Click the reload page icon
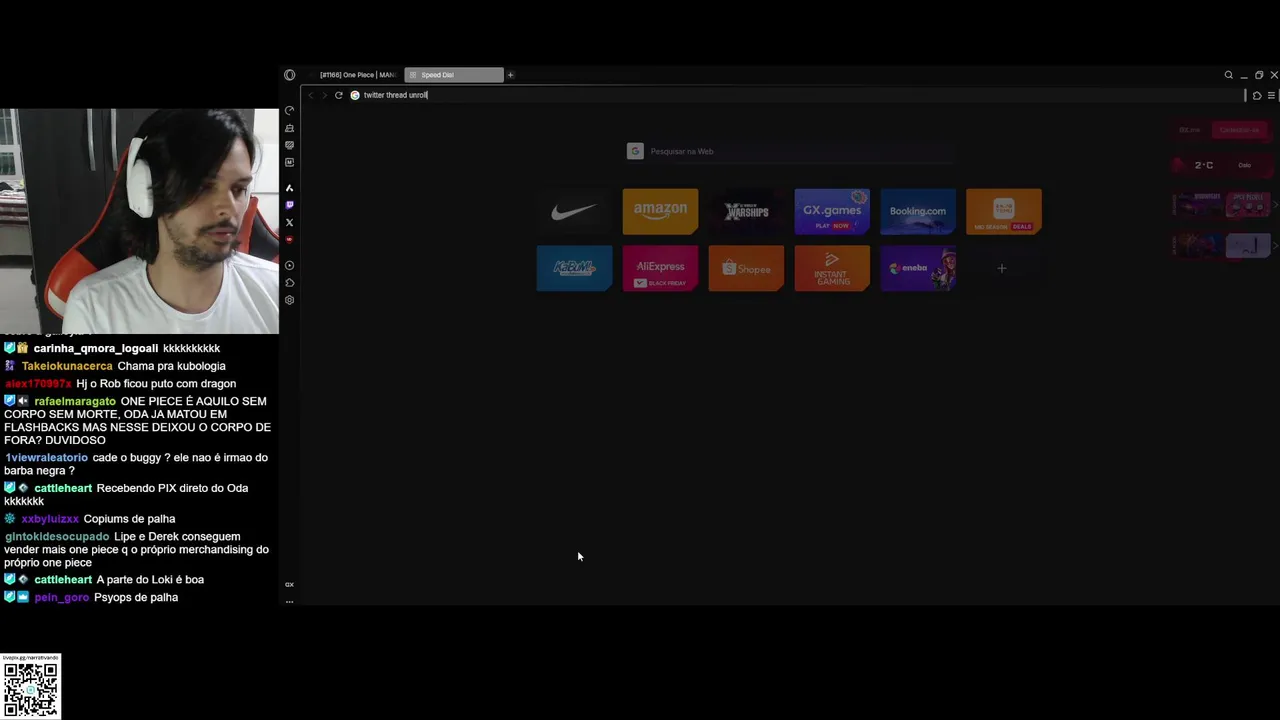 click(x=339, y=95)
